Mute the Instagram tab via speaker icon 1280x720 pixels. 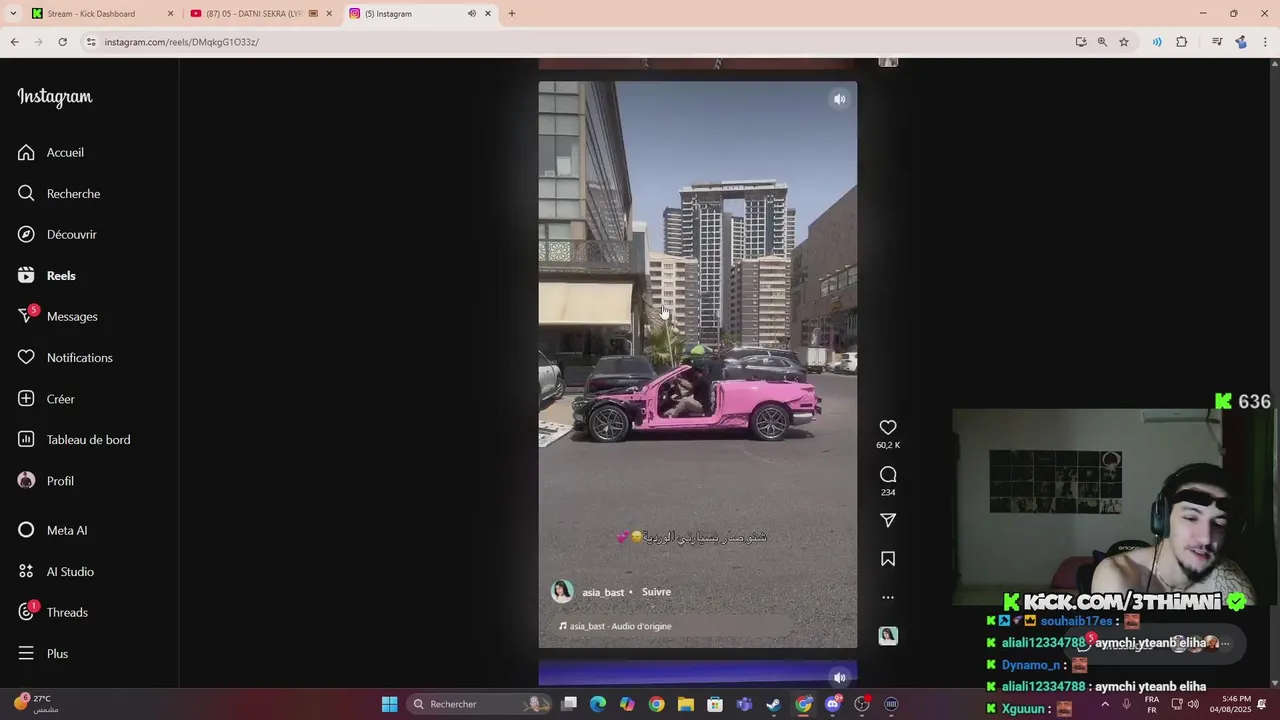(x=471, y=14)
